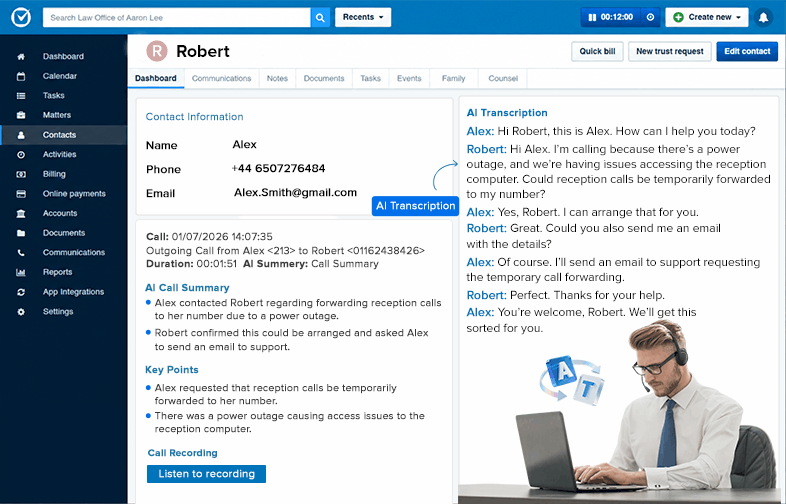Click the Communications phone icon
786x504 pixels.
(21, 253)
